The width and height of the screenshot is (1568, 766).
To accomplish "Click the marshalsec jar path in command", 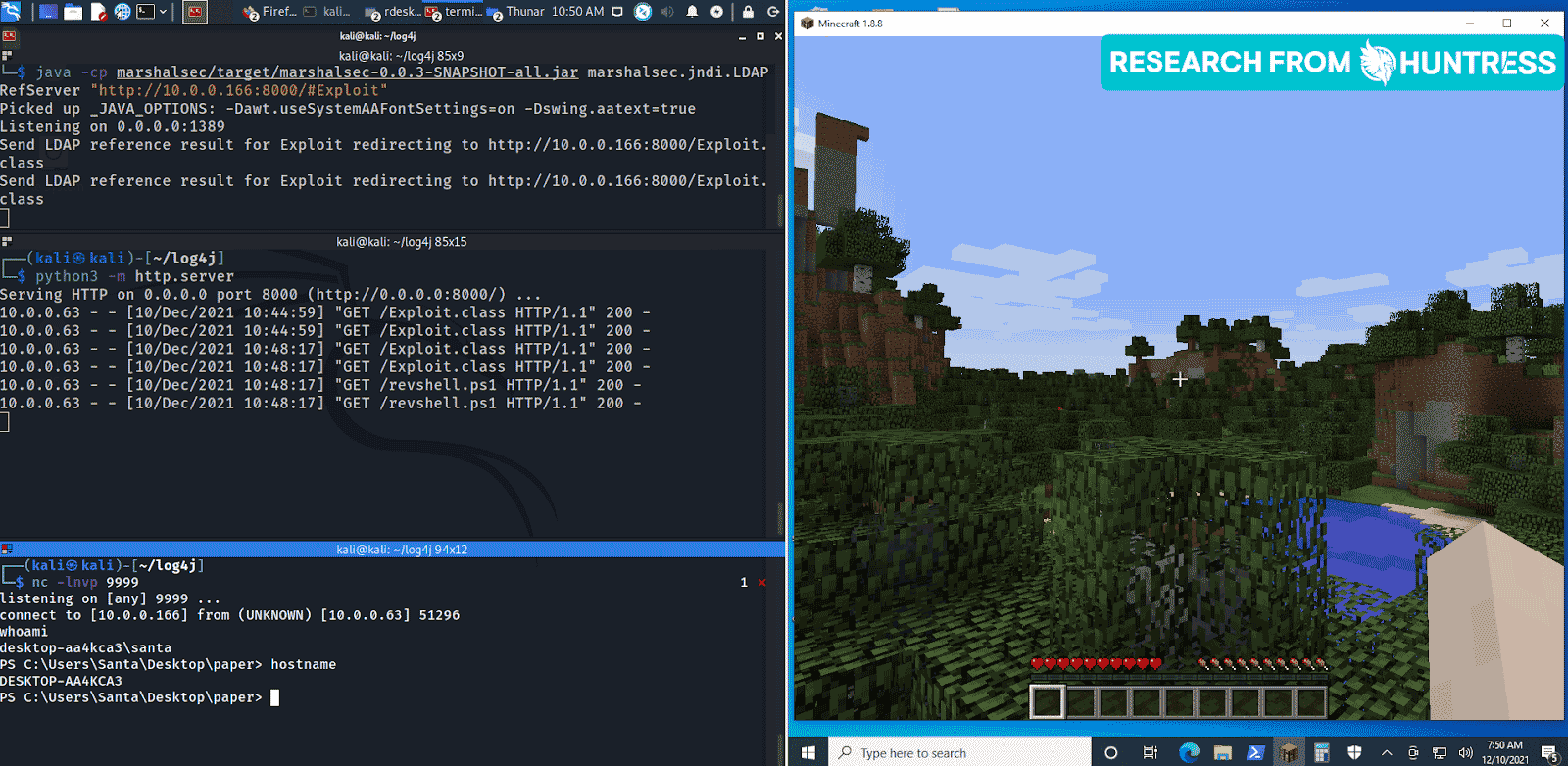I will [347, 72].
